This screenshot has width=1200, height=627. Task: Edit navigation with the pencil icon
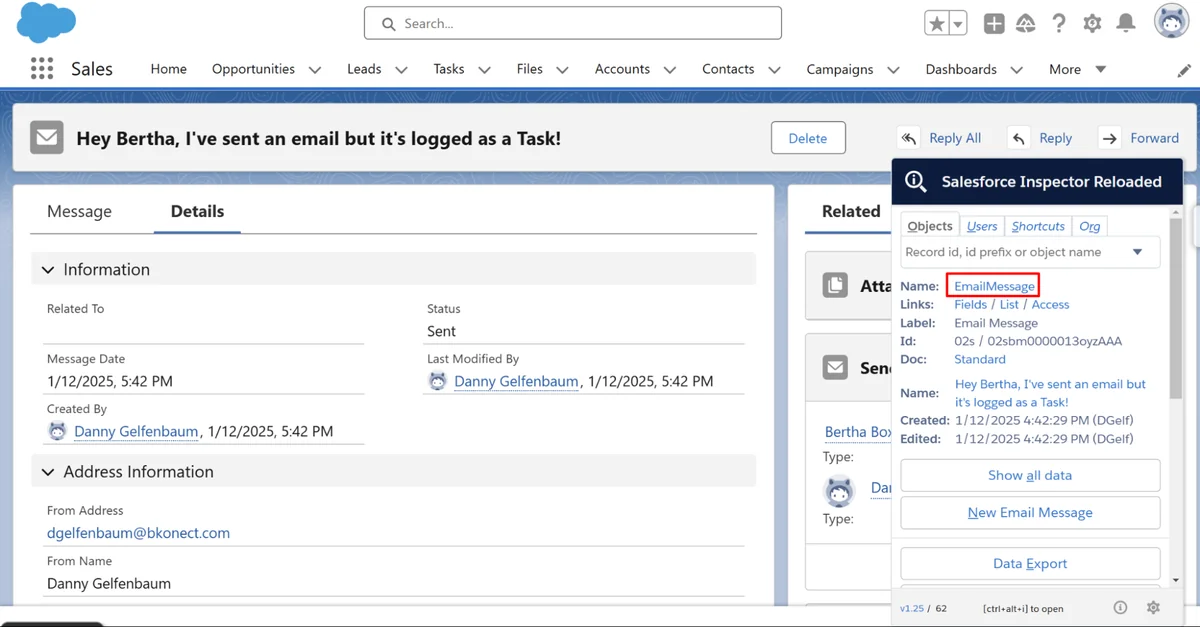pos(1184,70)
